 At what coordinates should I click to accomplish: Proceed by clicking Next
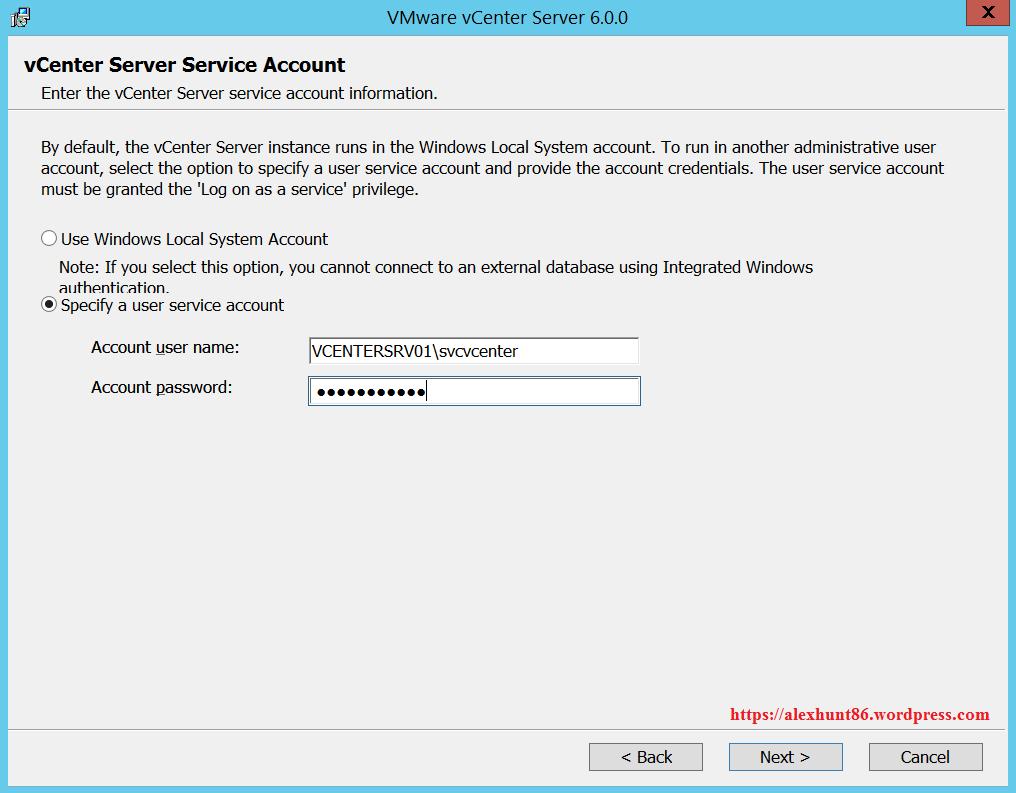tap(785, 757)
